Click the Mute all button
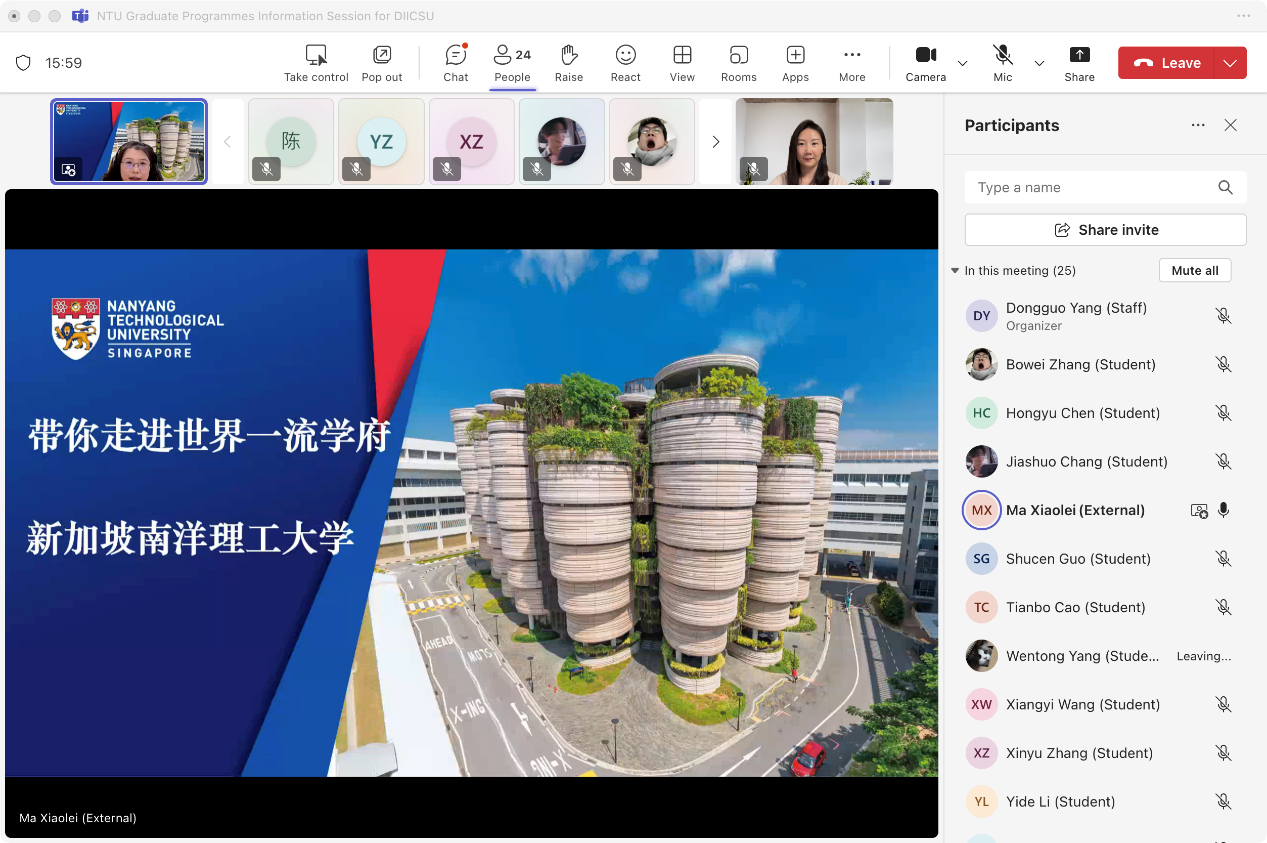This screenshot has width=1267, height=843. (x=1195, y=271)
